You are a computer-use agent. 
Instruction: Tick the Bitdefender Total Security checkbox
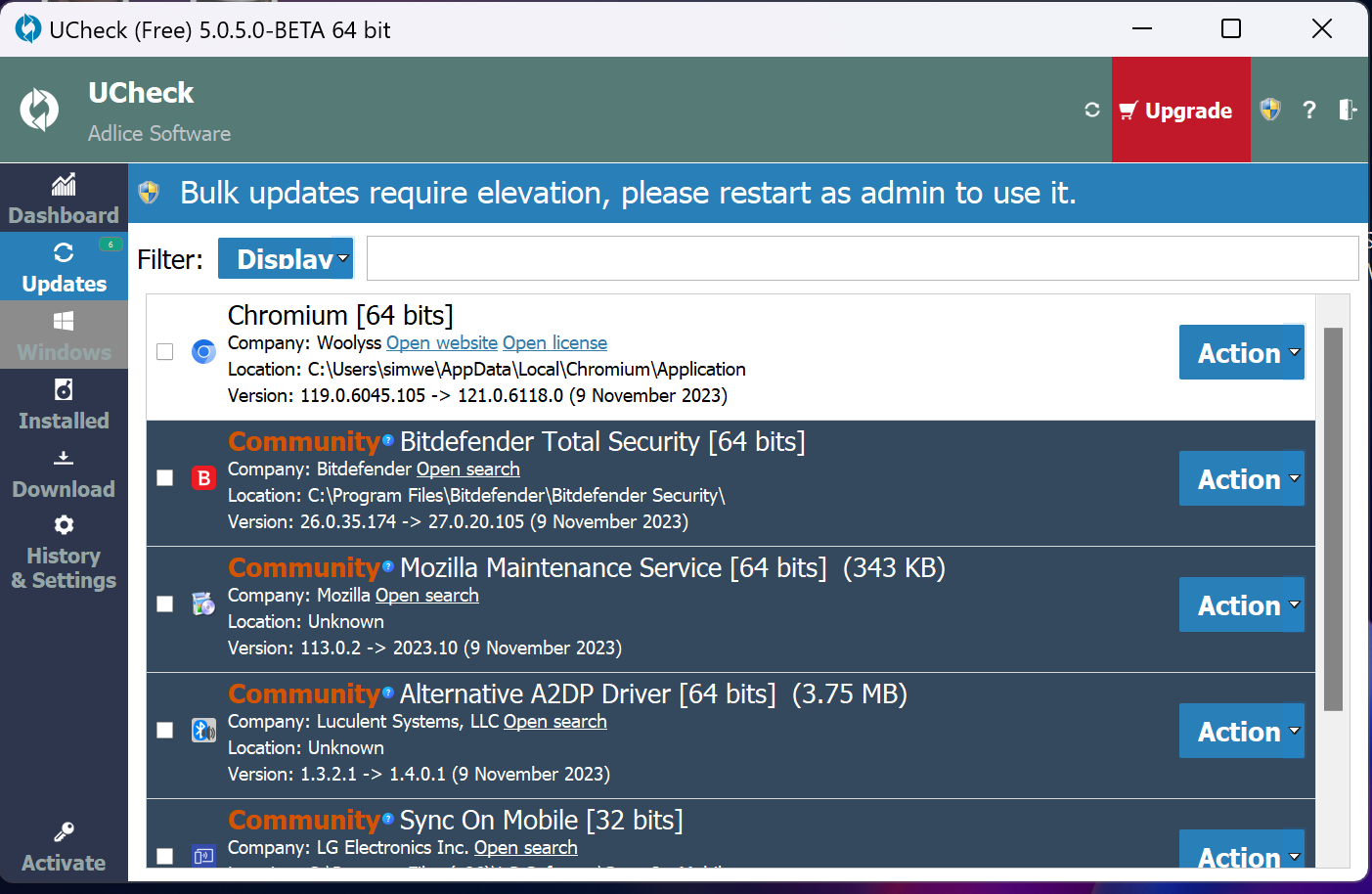tap(165, 478)
